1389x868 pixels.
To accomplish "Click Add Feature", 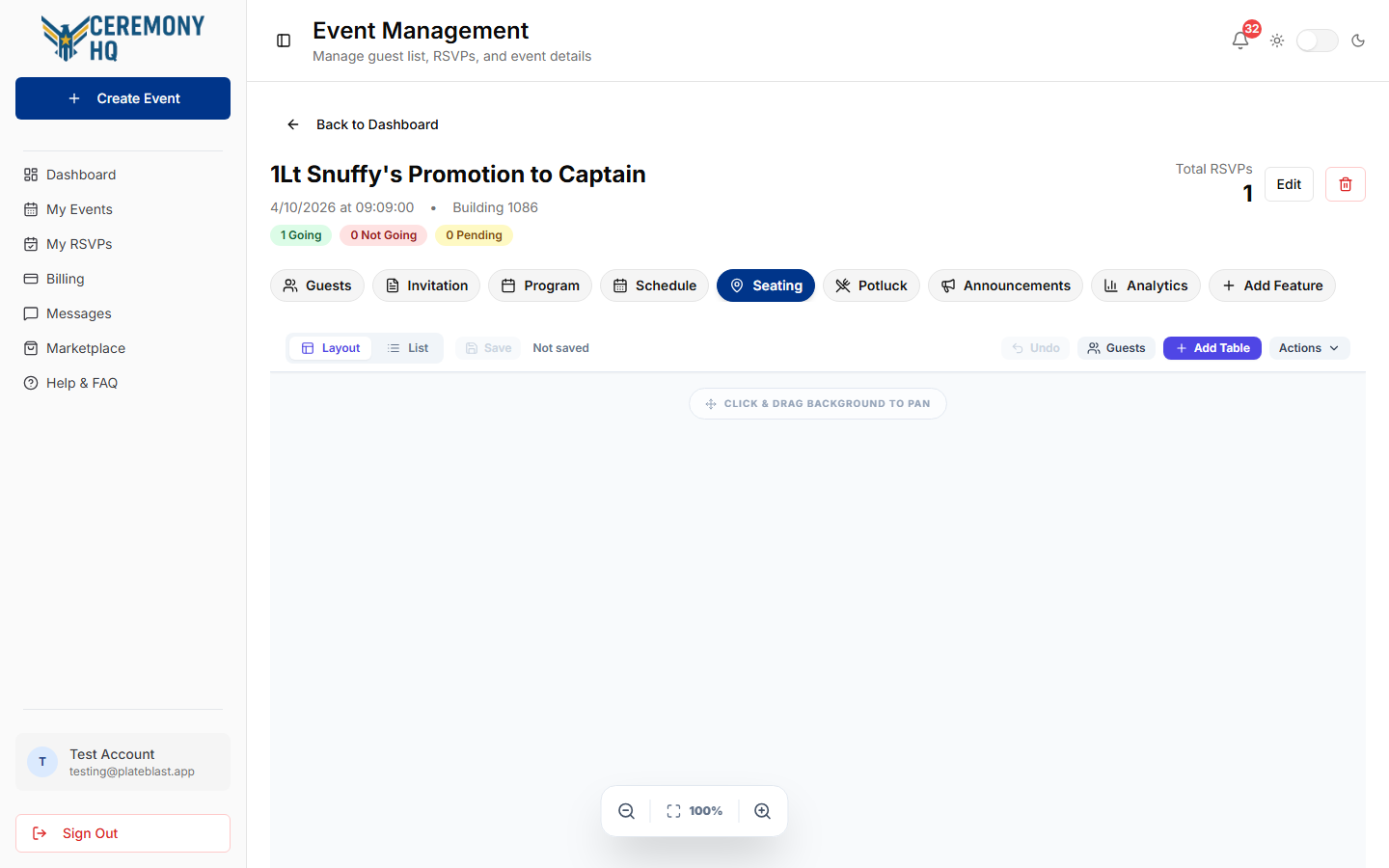I will (x=1272, y=285).
